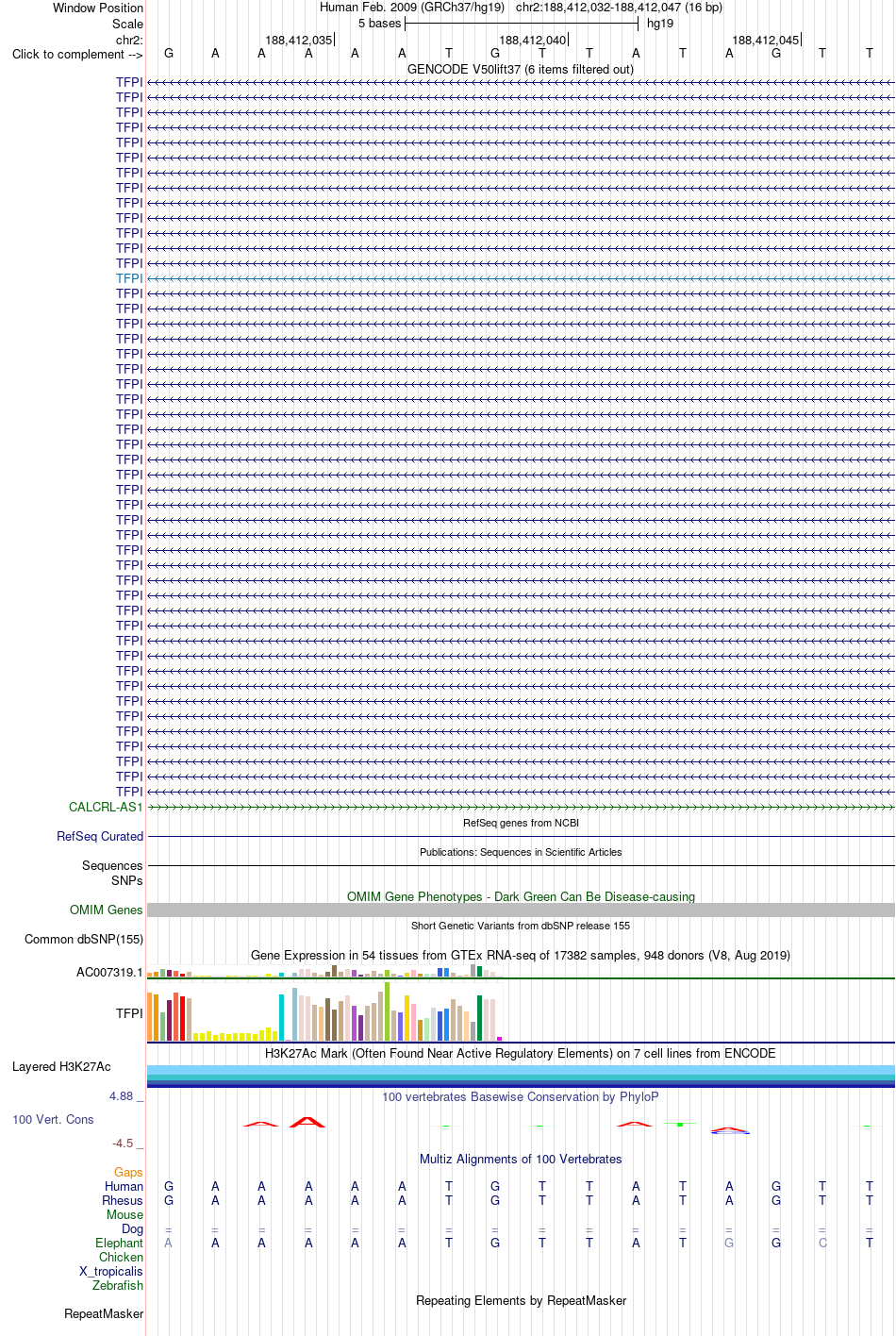Click the chr2: ruler label
Image resolution: width=896 pixels, height=1336 pixels.
[129, 40]
